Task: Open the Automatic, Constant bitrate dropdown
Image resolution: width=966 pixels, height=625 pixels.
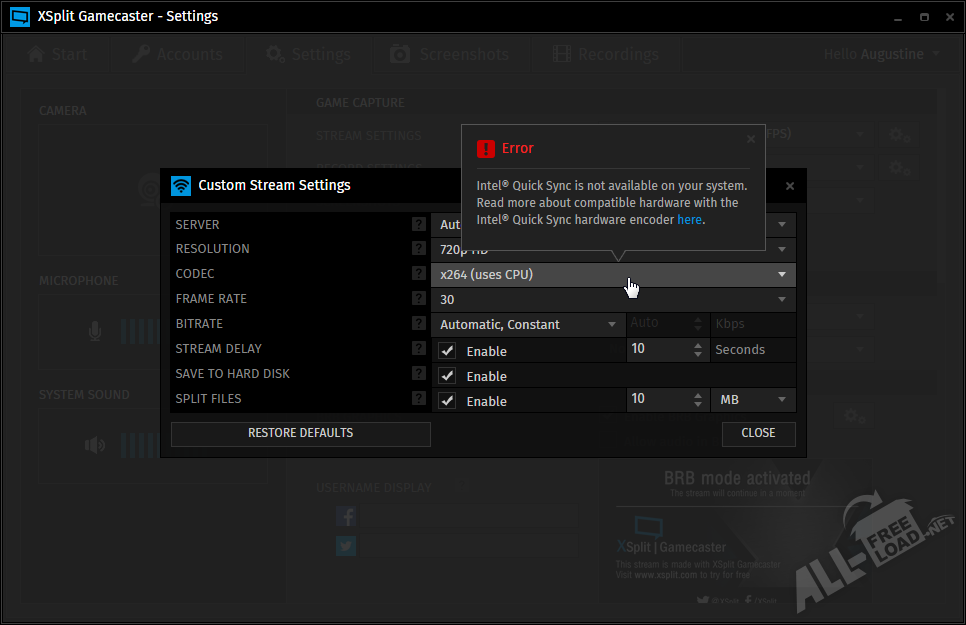Action: click(528, 324)
